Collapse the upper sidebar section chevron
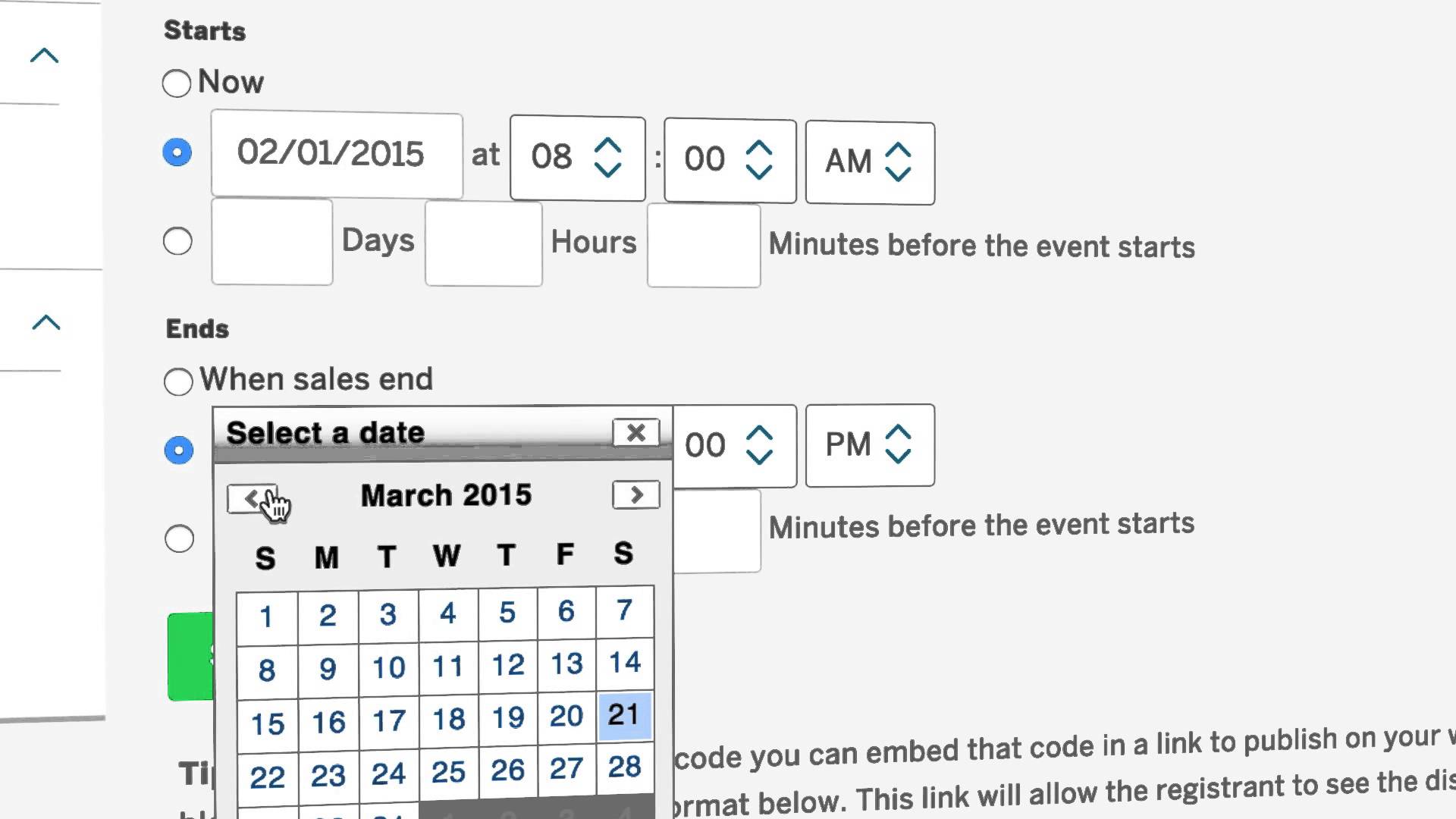Screen dimensions: 1456x819 (x=45, y=55)
